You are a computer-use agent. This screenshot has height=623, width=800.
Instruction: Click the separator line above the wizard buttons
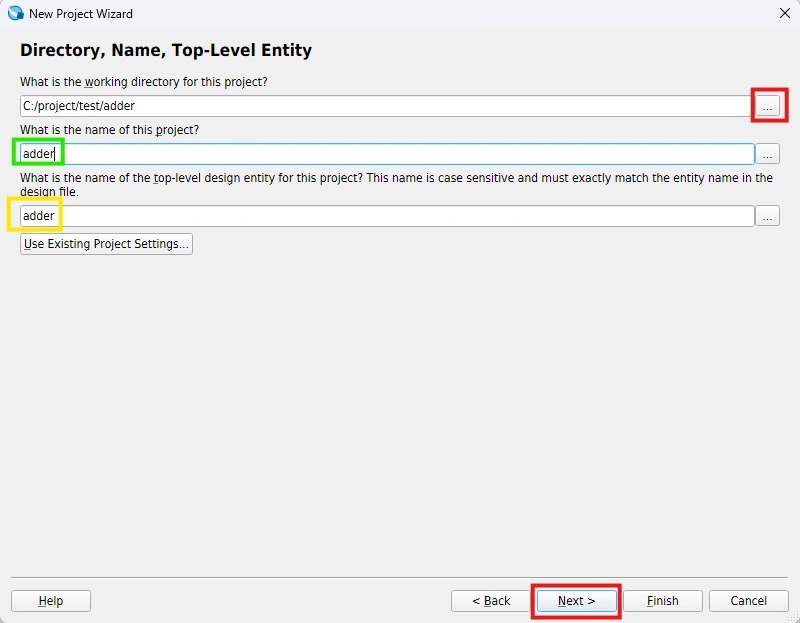point(400,577)
